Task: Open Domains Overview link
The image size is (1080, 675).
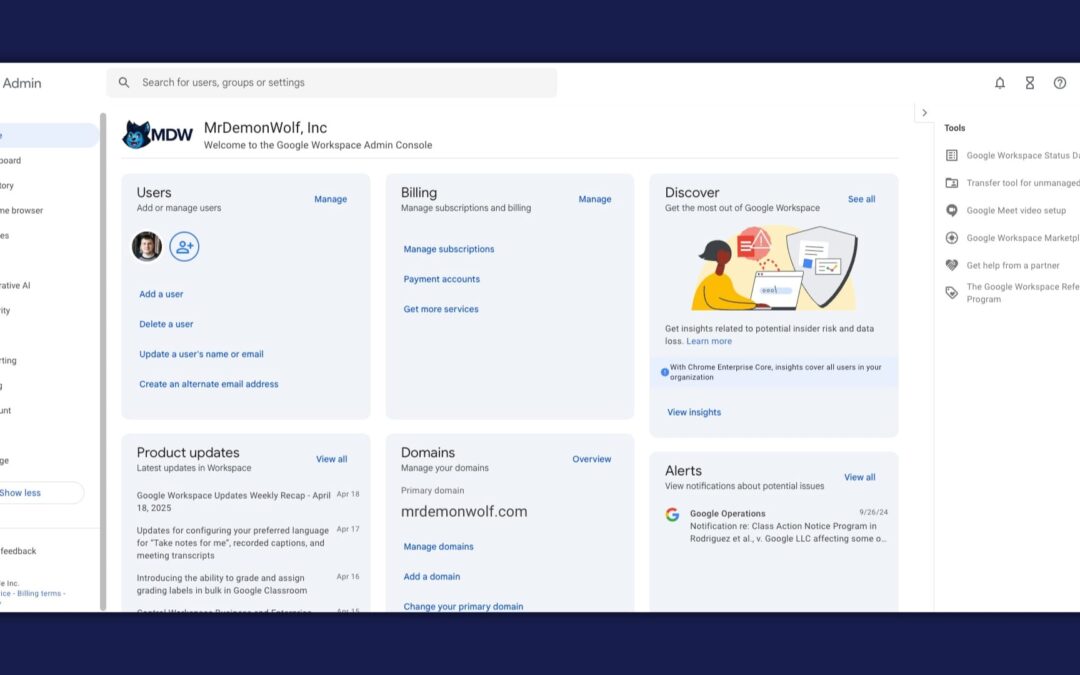Action: tap(592, 459)
